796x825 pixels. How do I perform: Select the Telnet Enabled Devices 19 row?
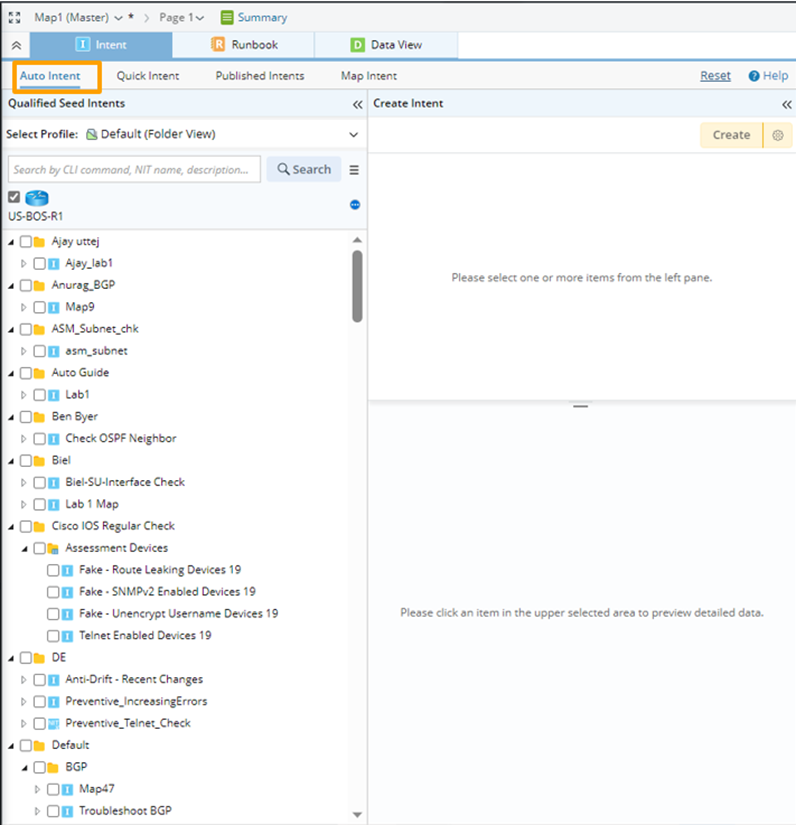145,636
